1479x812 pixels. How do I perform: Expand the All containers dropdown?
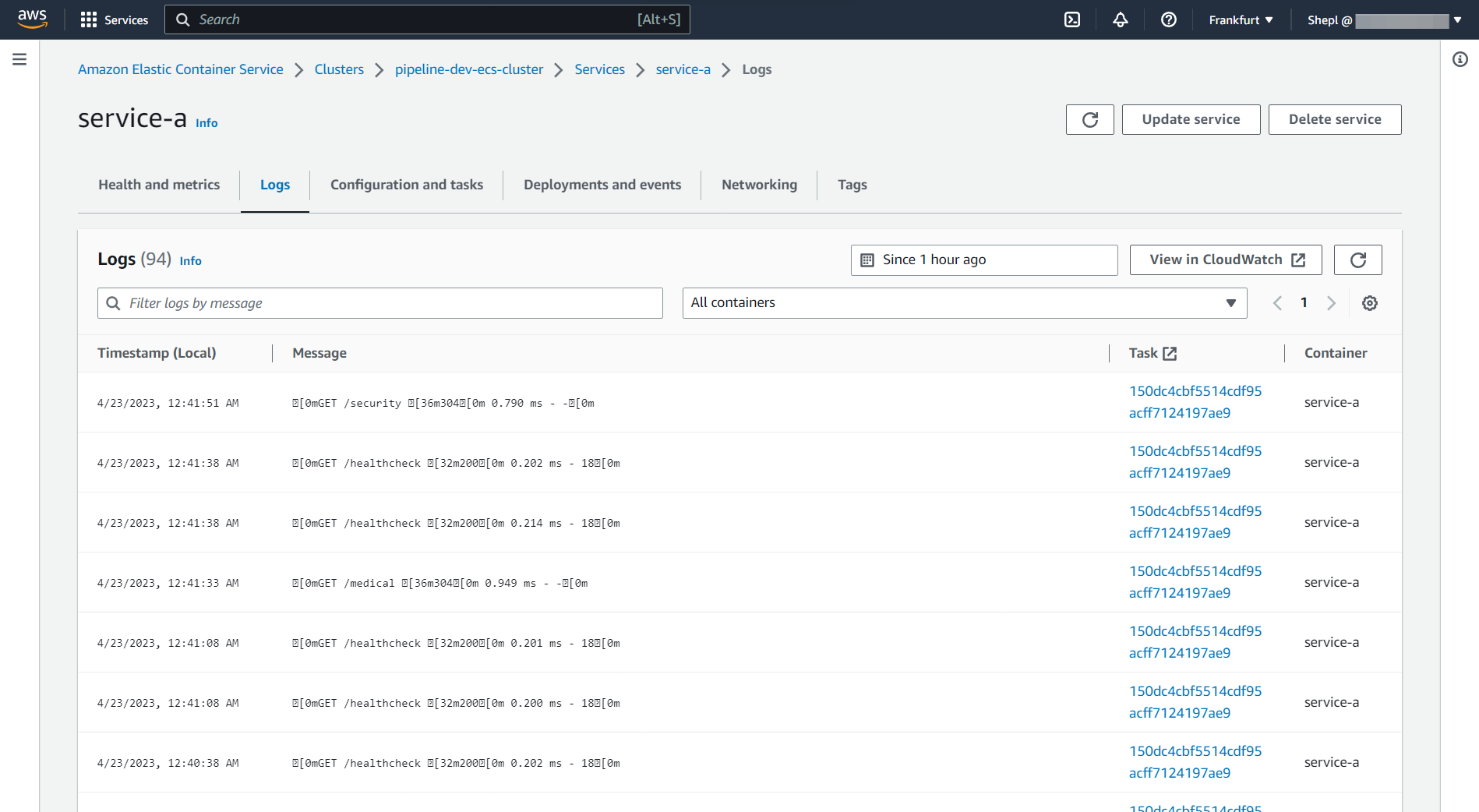[x=965, y=303]
